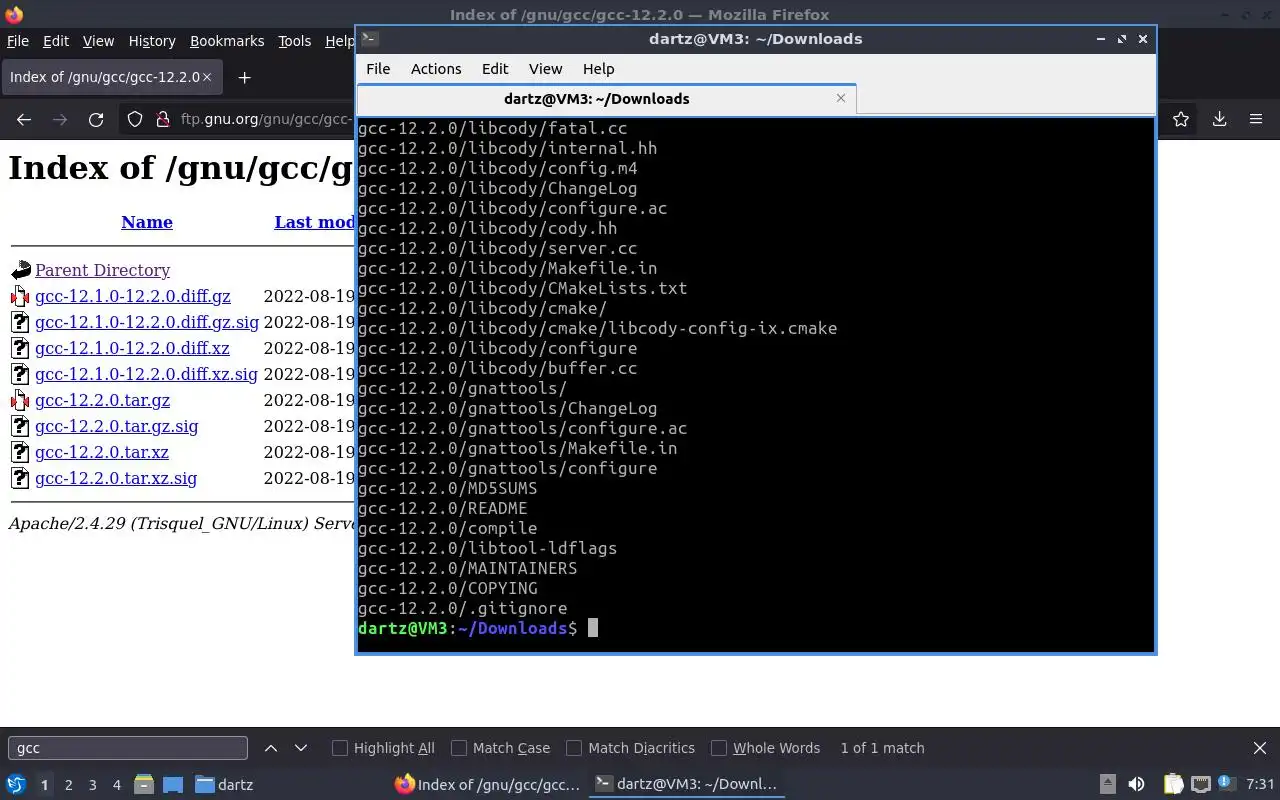Open terminal File menu
The width and height of the screenshot is (1280, 800).
(378, 69)
